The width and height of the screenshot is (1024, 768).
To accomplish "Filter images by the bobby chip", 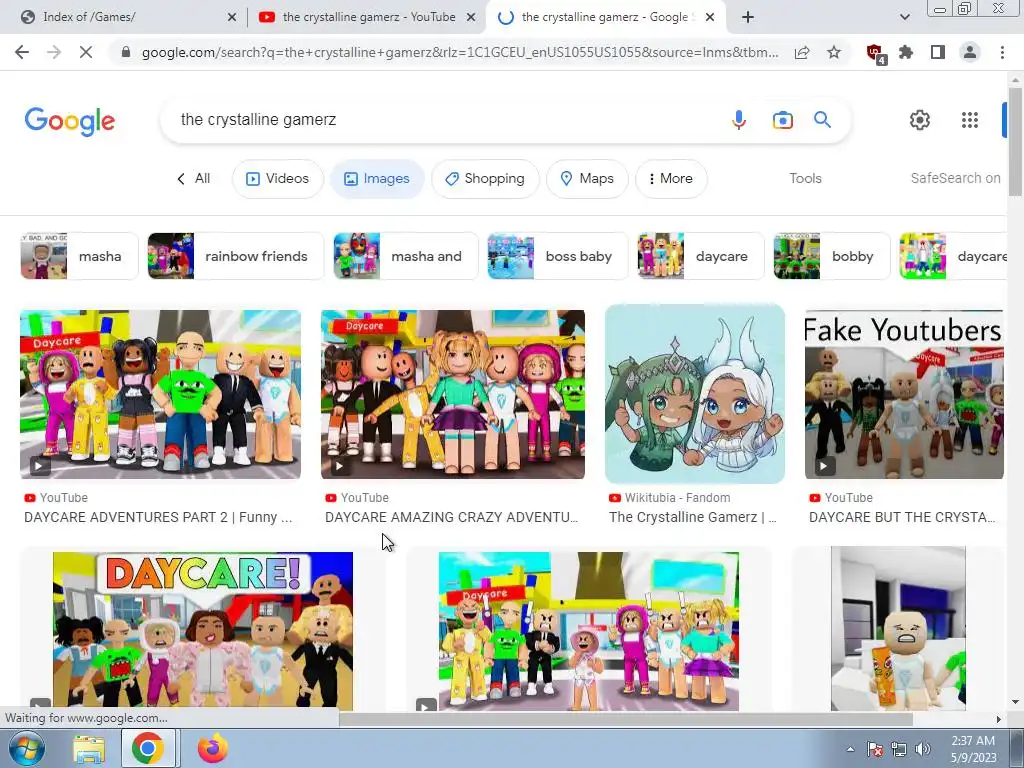I will coord(832,256).
